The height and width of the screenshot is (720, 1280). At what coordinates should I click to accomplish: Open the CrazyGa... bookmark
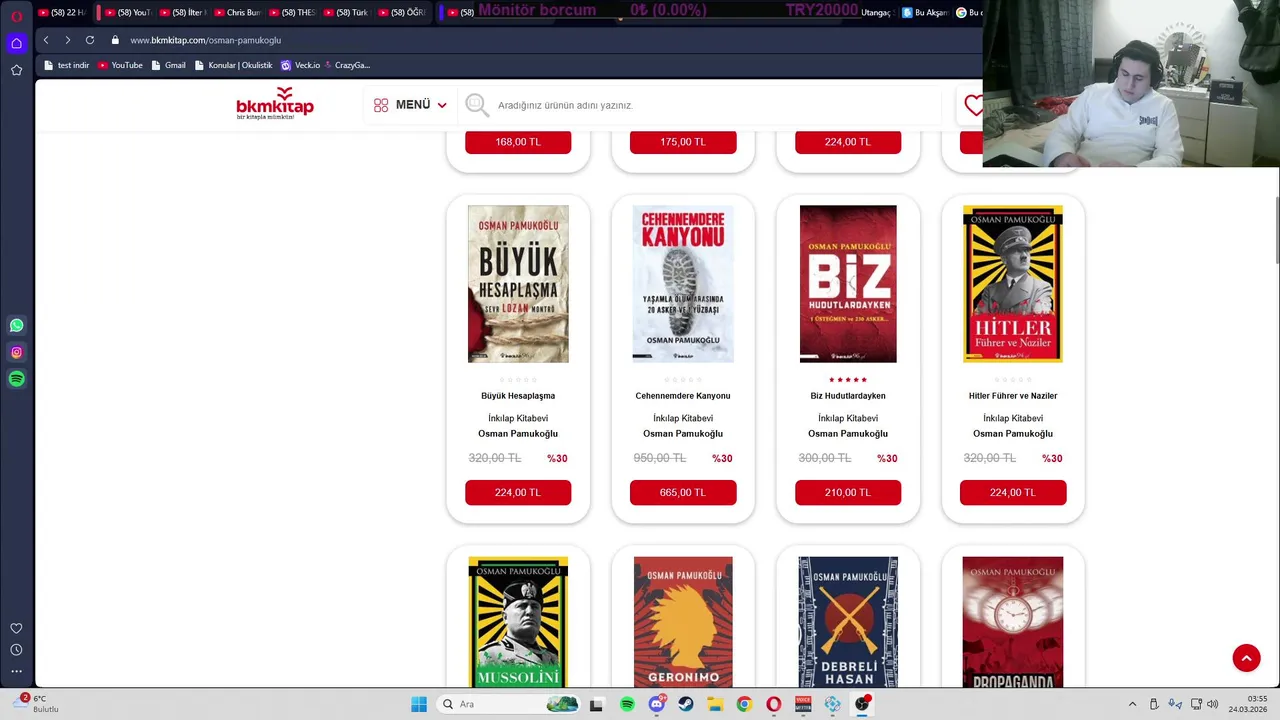tap(346, 65)
